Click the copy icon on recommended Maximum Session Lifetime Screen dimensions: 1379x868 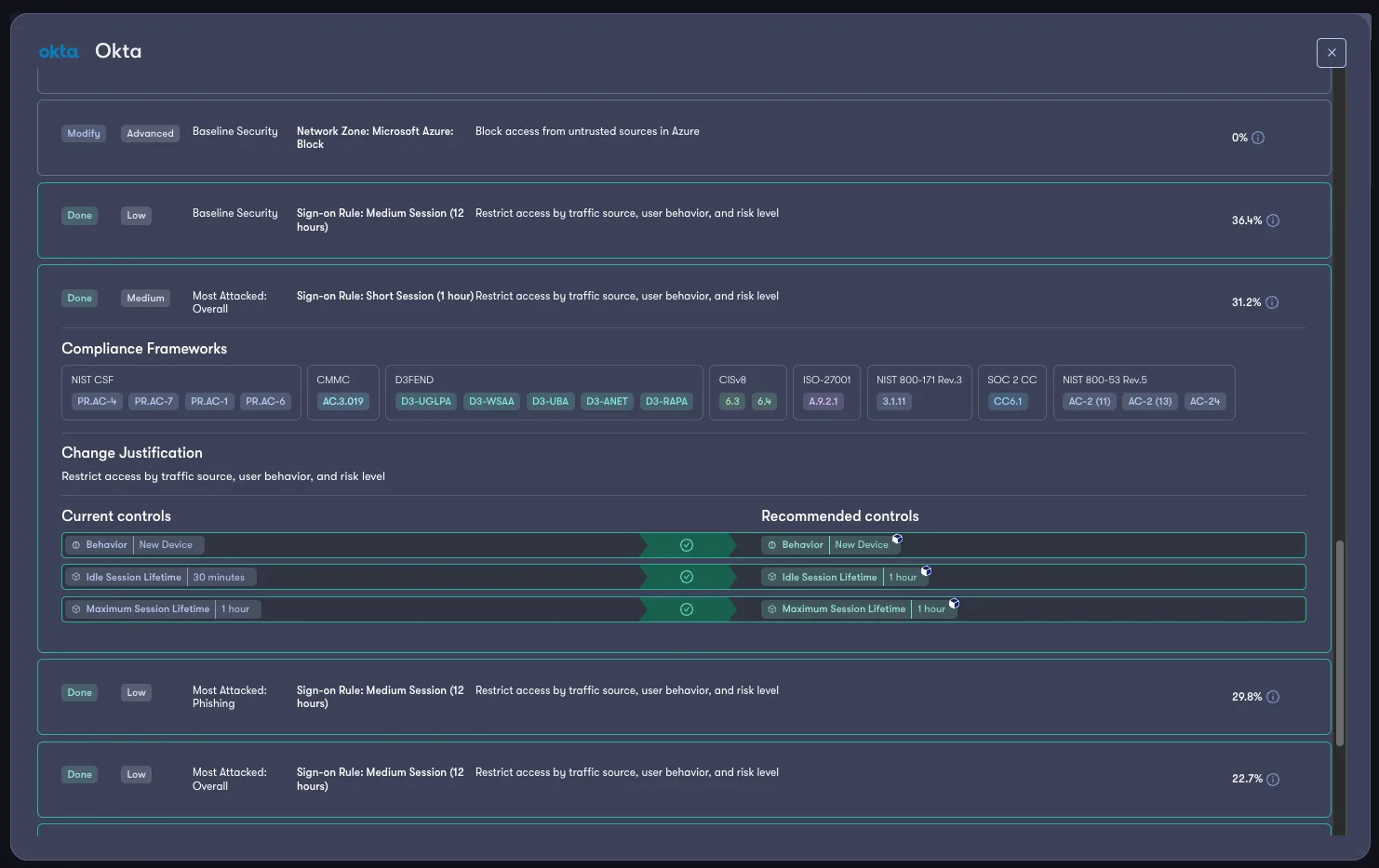pos(955,604)
